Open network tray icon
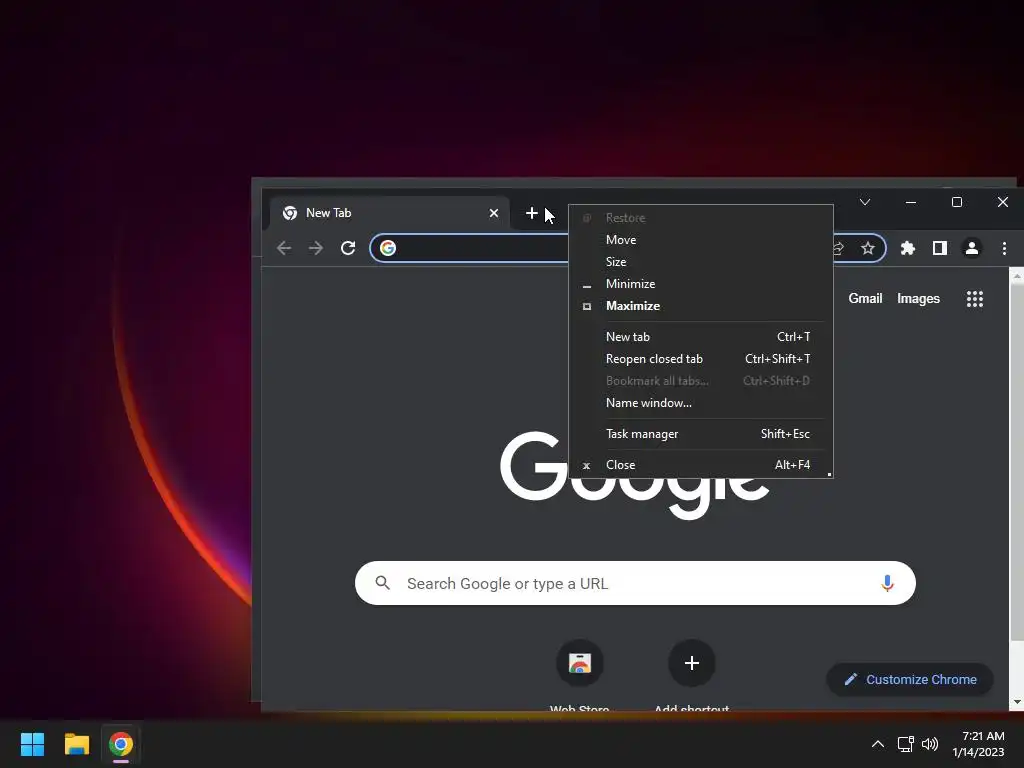Viewport: 1024px width, 768px height. pos(905,744)
